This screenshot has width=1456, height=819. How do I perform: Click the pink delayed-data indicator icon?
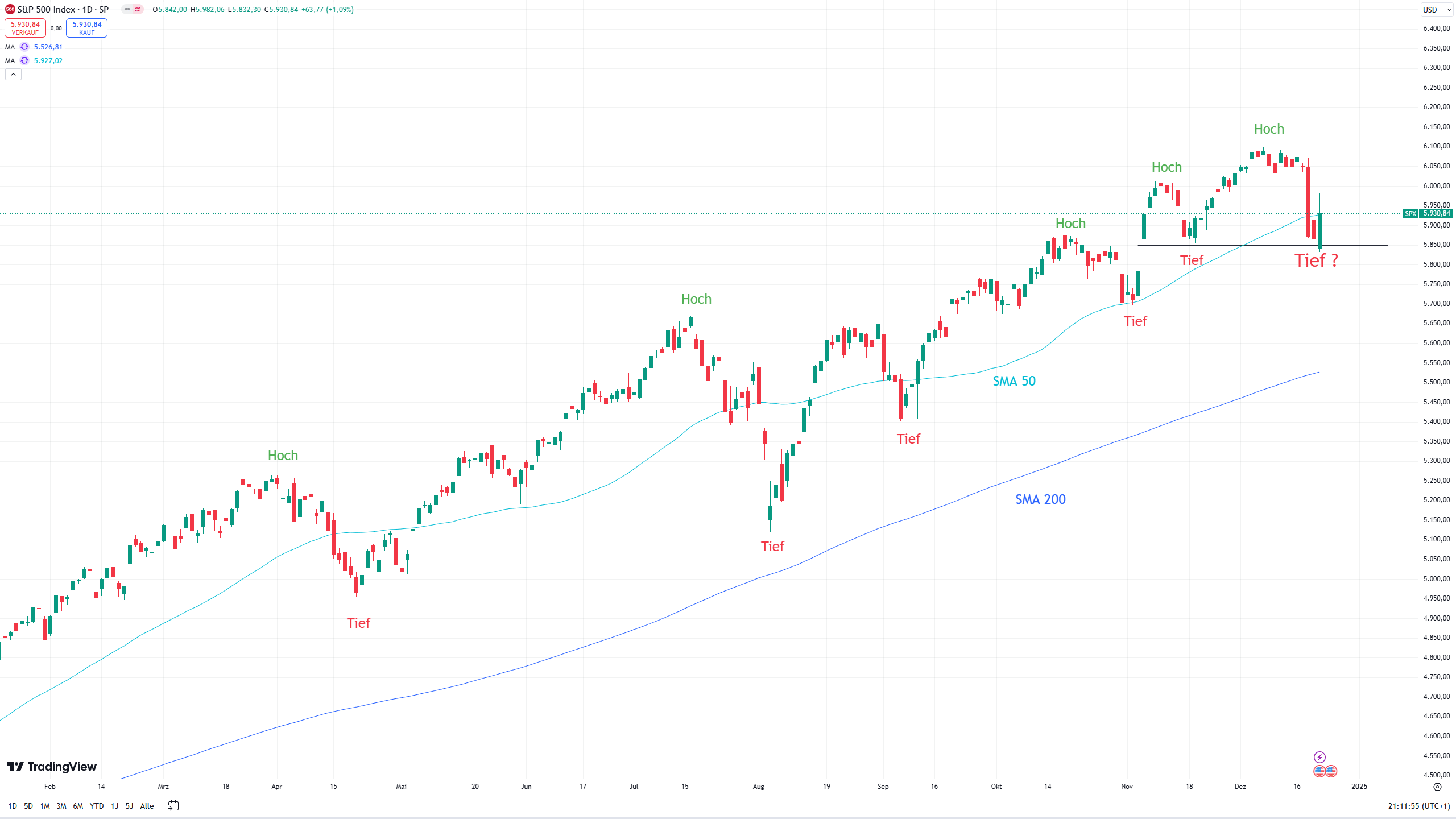pyautogui.click(x=138, y=10)
